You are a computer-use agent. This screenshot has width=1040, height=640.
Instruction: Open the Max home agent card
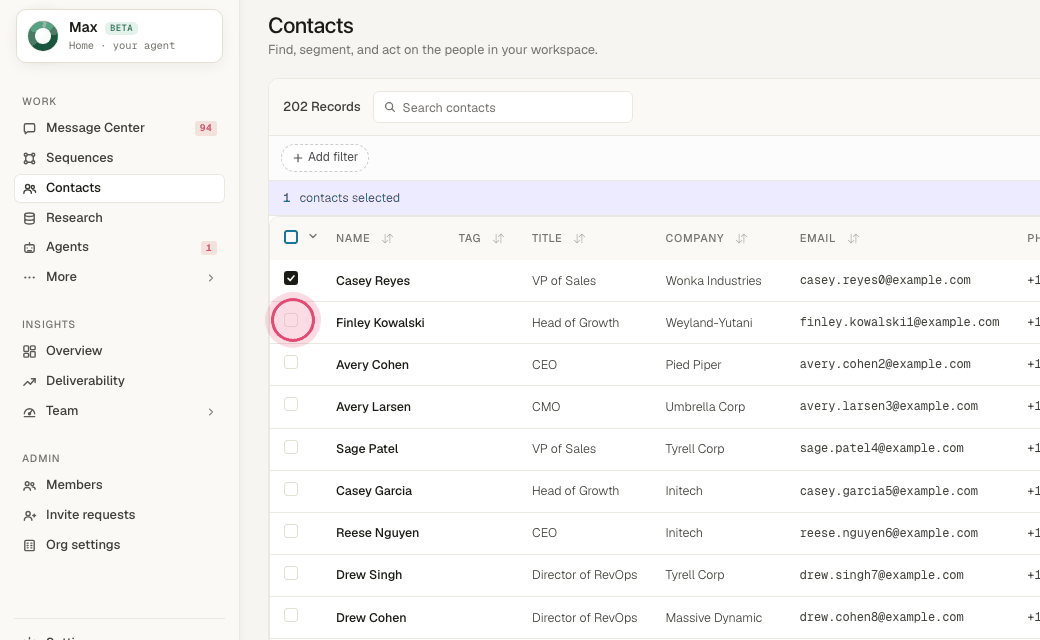tap(119, 36)
